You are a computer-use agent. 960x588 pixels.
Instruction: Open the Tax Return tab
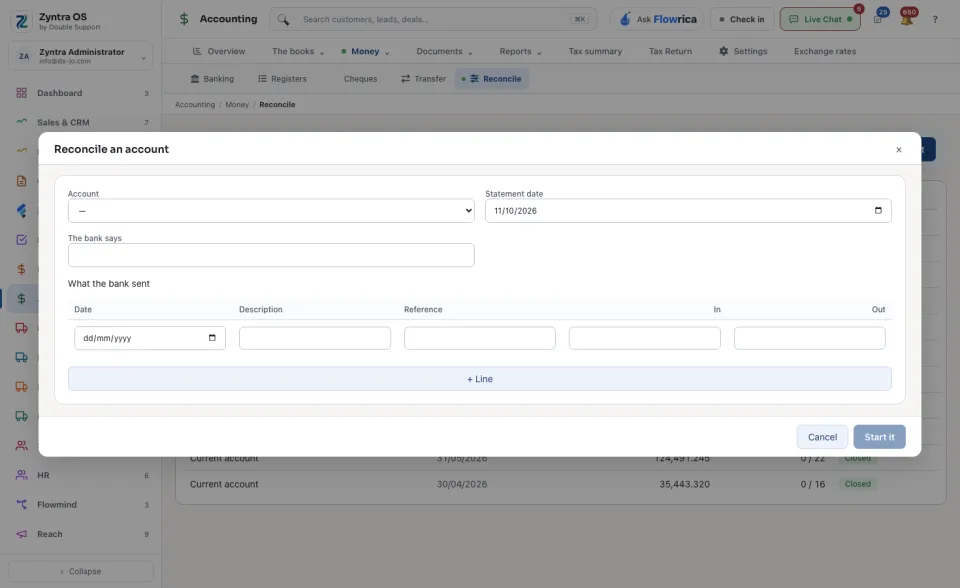(670, 51)
